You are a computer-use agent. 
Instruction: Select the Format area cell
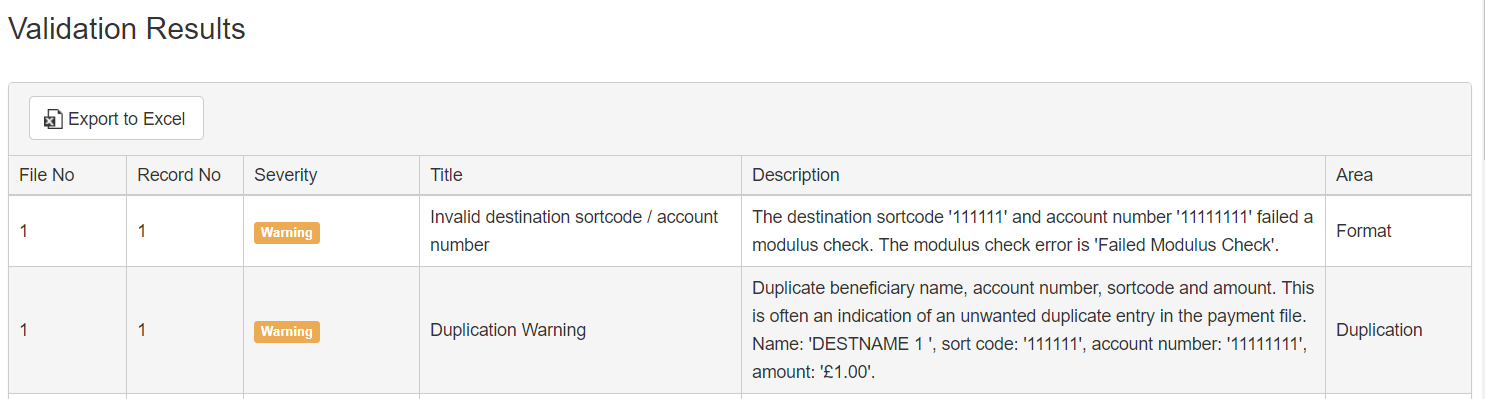pos(1364,231)
